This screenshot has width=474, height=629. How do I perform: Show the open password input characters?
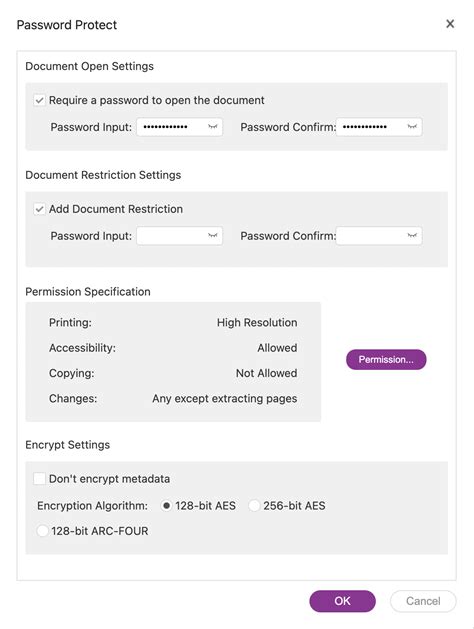[x=213, y=127]
